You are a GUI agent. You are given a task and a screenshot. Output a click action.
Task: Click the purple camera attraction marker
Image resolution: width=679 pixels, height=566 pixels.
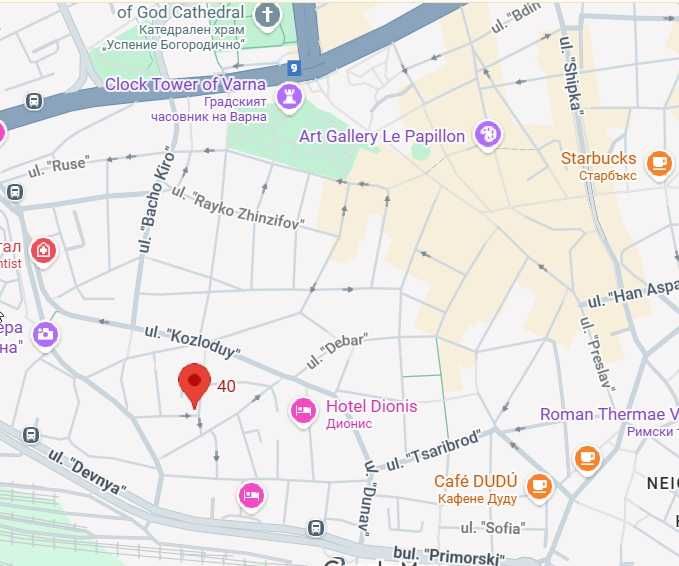(x=45, y=336)
